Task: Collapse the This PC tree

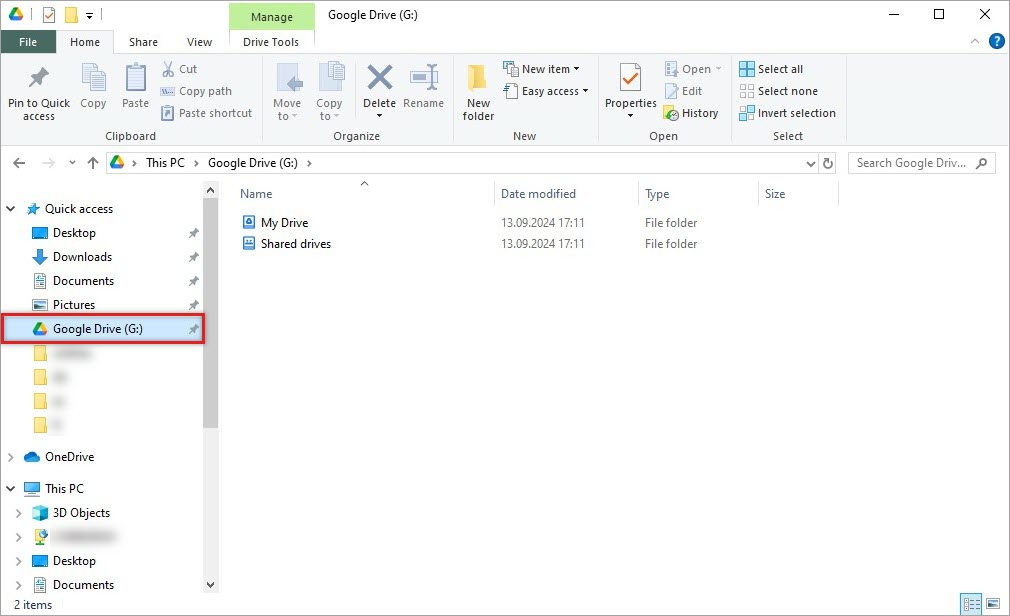Action: [x=11, y=488]
